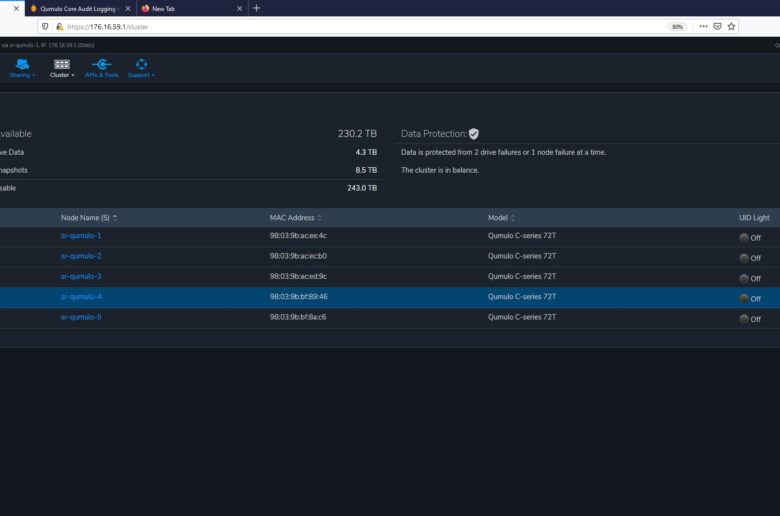780x516 pixels.
Task: Click the drive failure protection description text
Action: pos(503,152)
